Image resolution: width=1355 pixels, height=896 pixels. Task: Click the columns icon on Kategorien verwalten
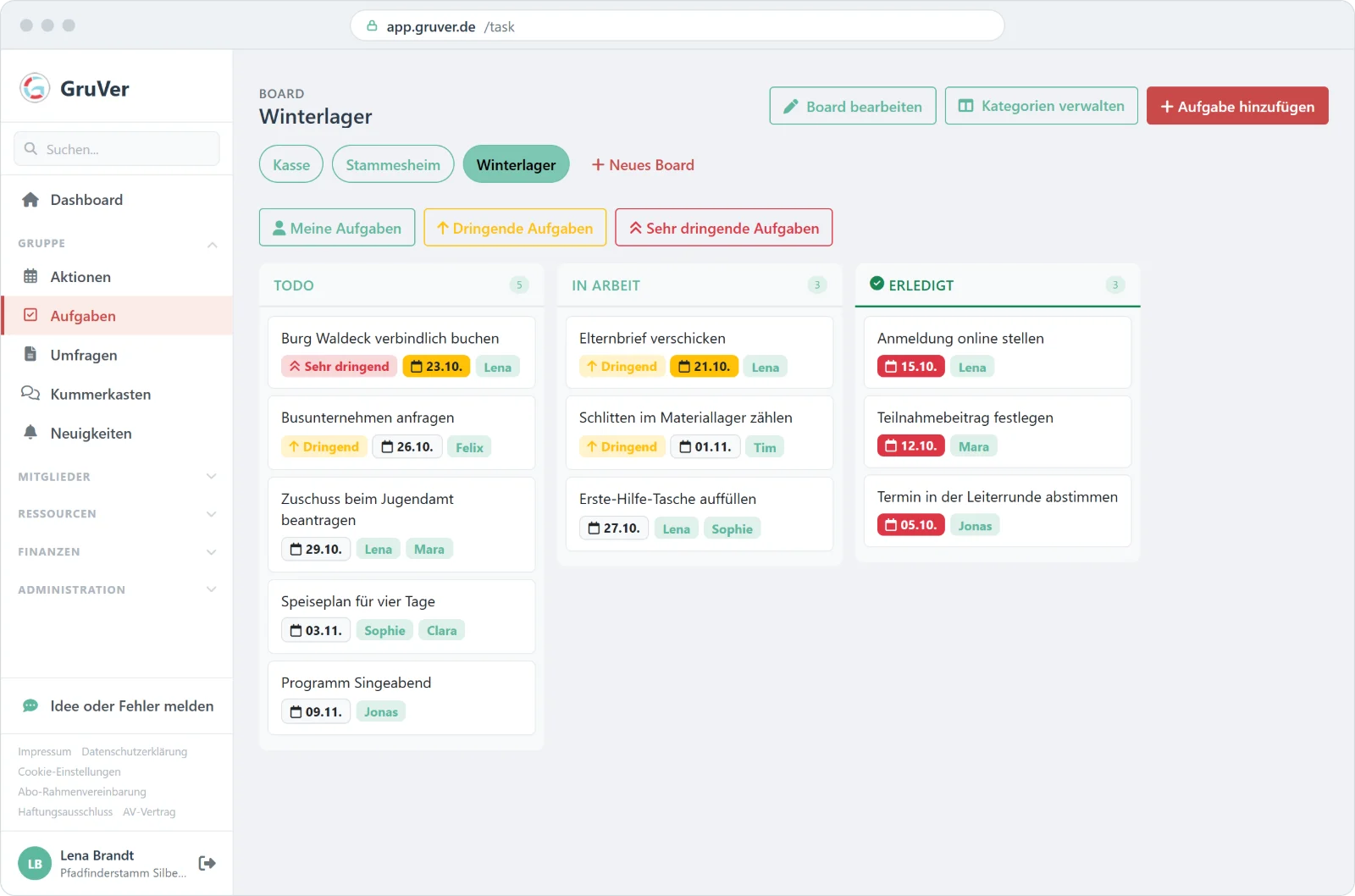coord(965,106)
